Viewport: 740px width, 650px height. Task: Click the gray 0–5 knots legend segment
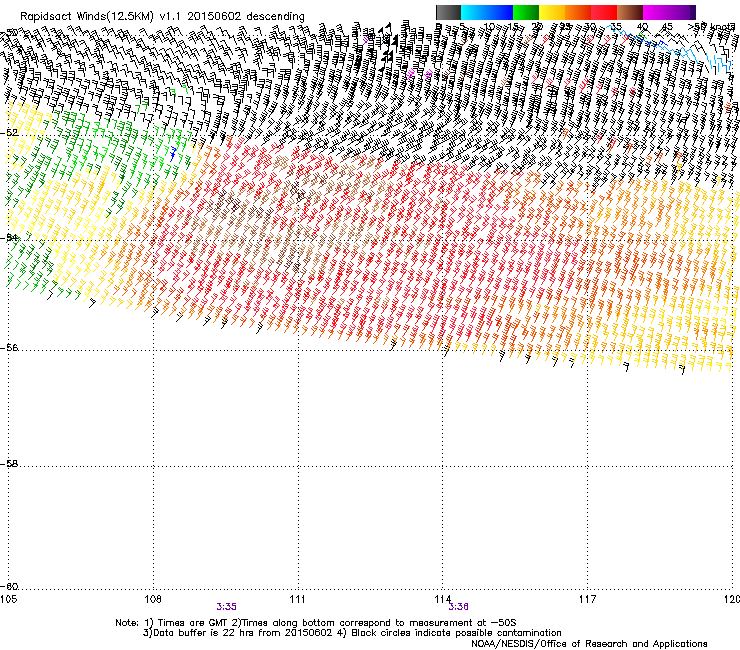click(448, 12)
